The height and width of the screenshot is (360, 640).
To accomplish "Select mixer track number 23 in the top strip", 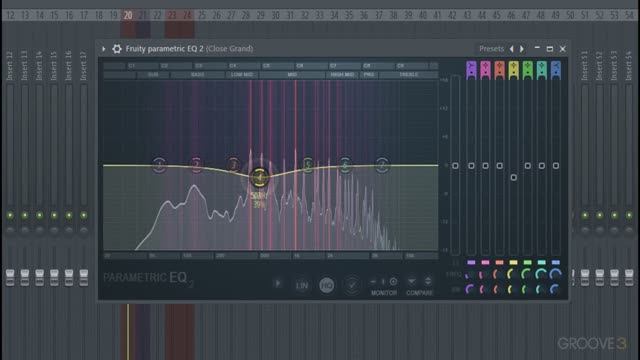I will [172, 16].
